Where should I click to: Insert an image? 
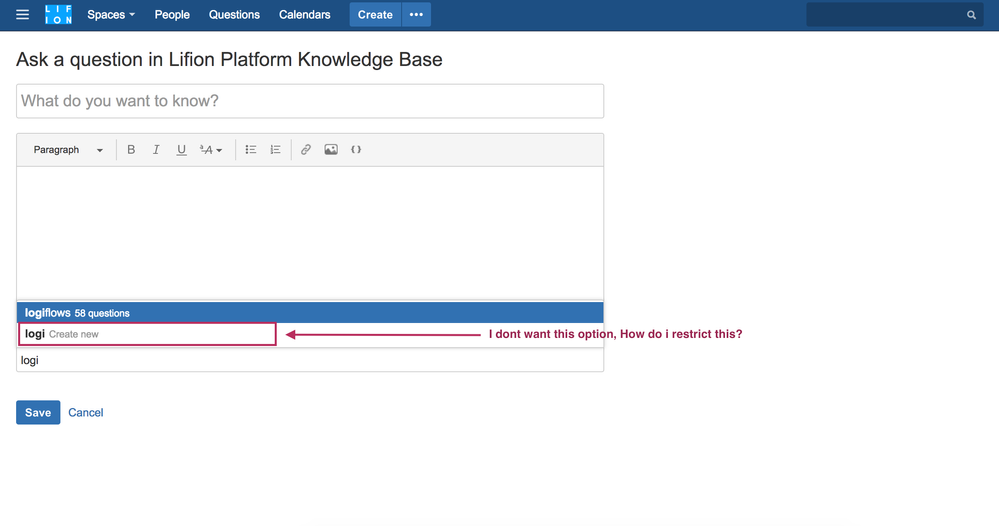click(331, 150)
